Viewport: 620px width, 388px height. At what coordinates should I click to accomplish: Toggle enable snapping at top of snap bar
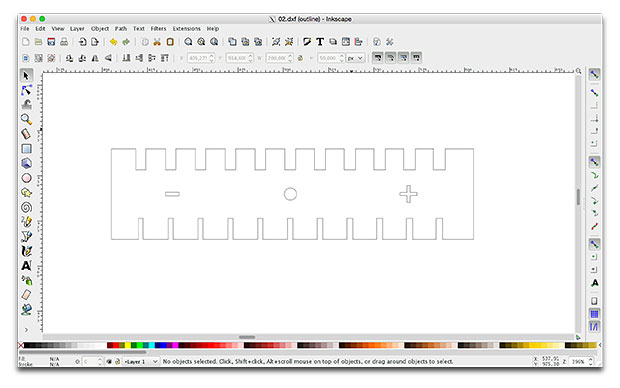(x=594, y=74)
